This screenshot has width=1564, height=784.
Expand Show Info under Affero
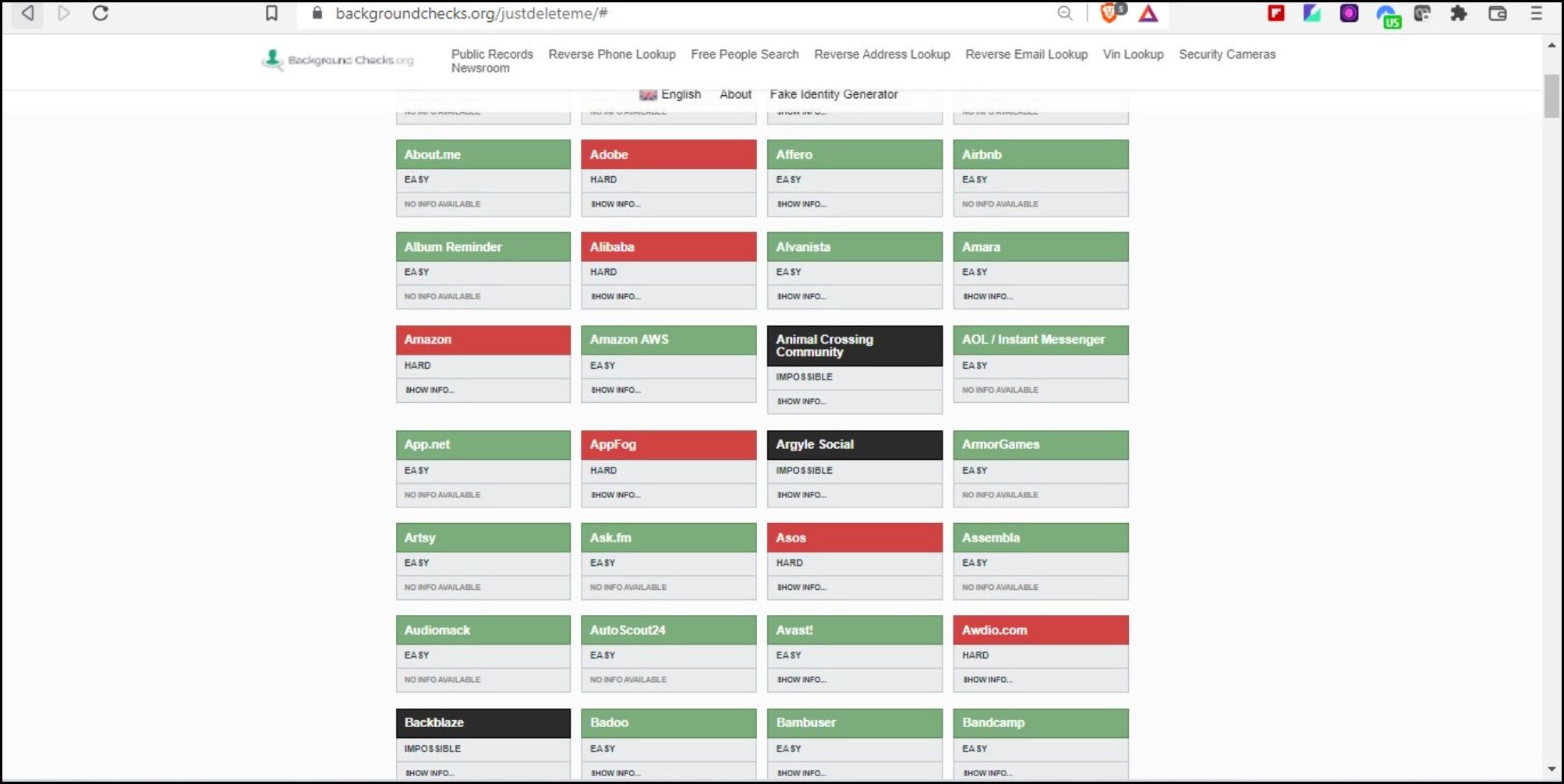point(801,204)
